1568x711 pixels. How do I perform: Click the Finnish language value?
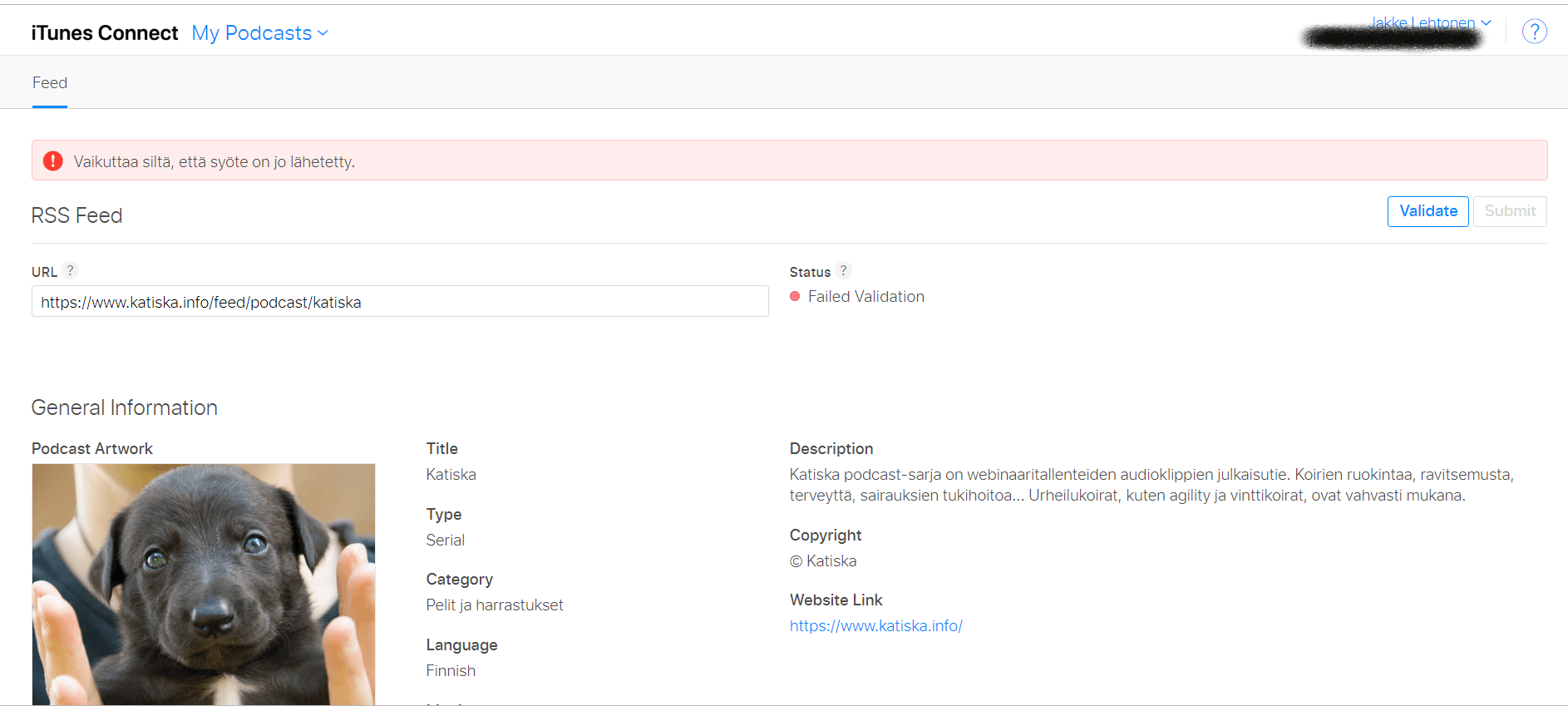(x=451, y=671)
